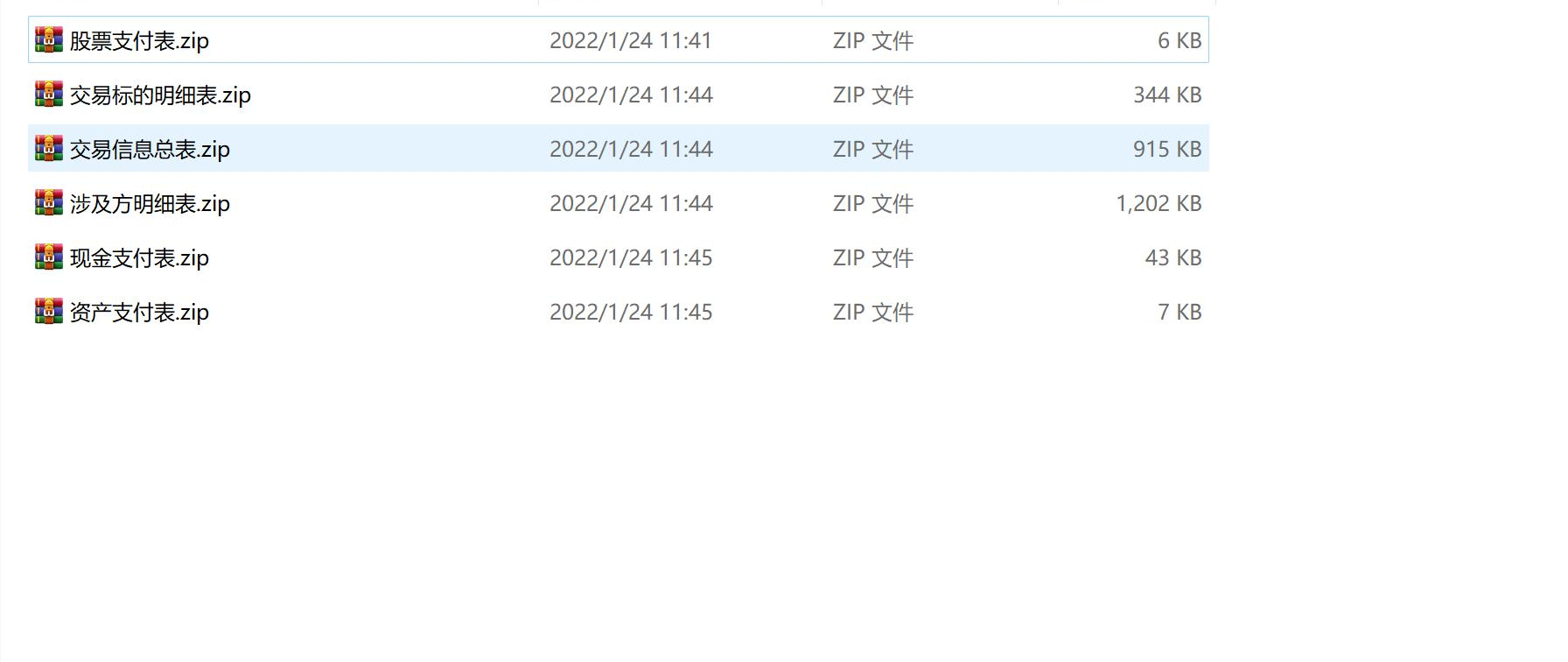1568x662 pixels.
Task: Click the 6 KB size value
Action: (x=1179, y=40)
